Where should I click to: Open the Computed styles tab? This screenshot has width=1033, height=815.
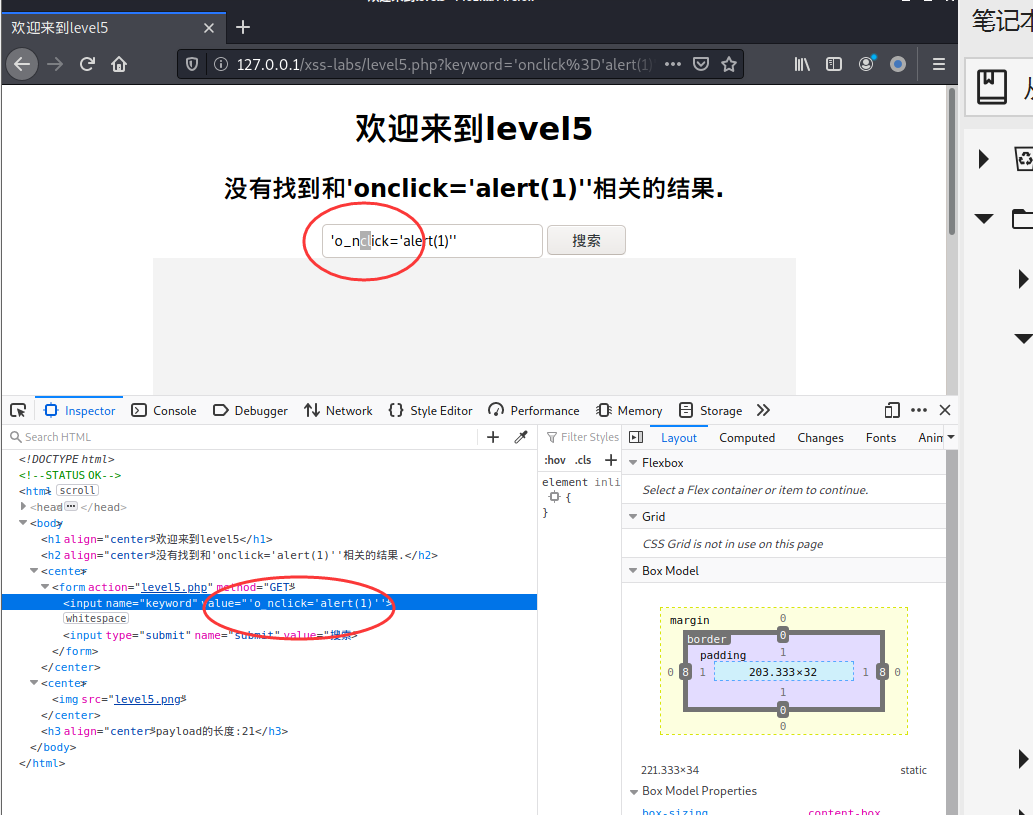click(x=747, y=437)
